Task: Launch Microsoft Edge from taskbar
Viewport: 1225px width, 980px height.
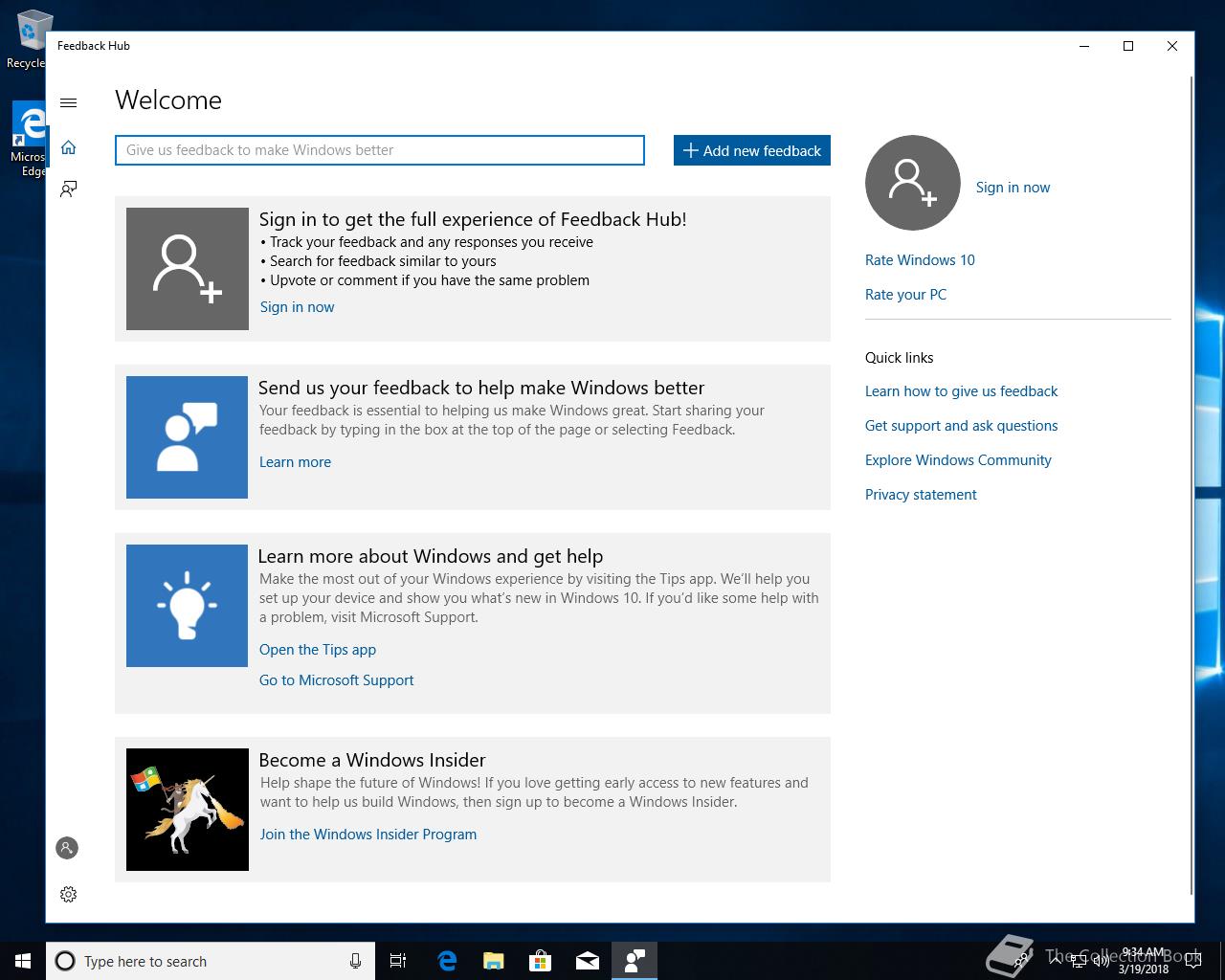Action: [x=447, y=961]
